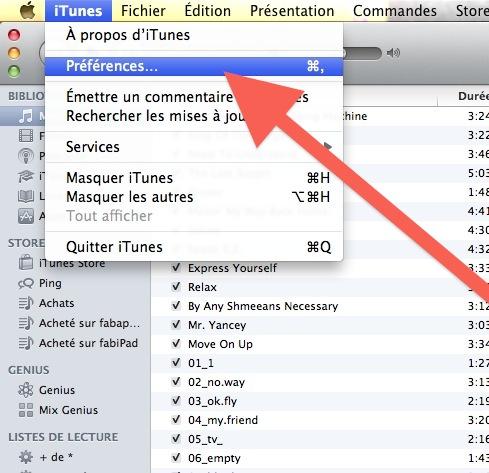Select the Music library icon
489x473 pixels.
[x=26, y=116]
